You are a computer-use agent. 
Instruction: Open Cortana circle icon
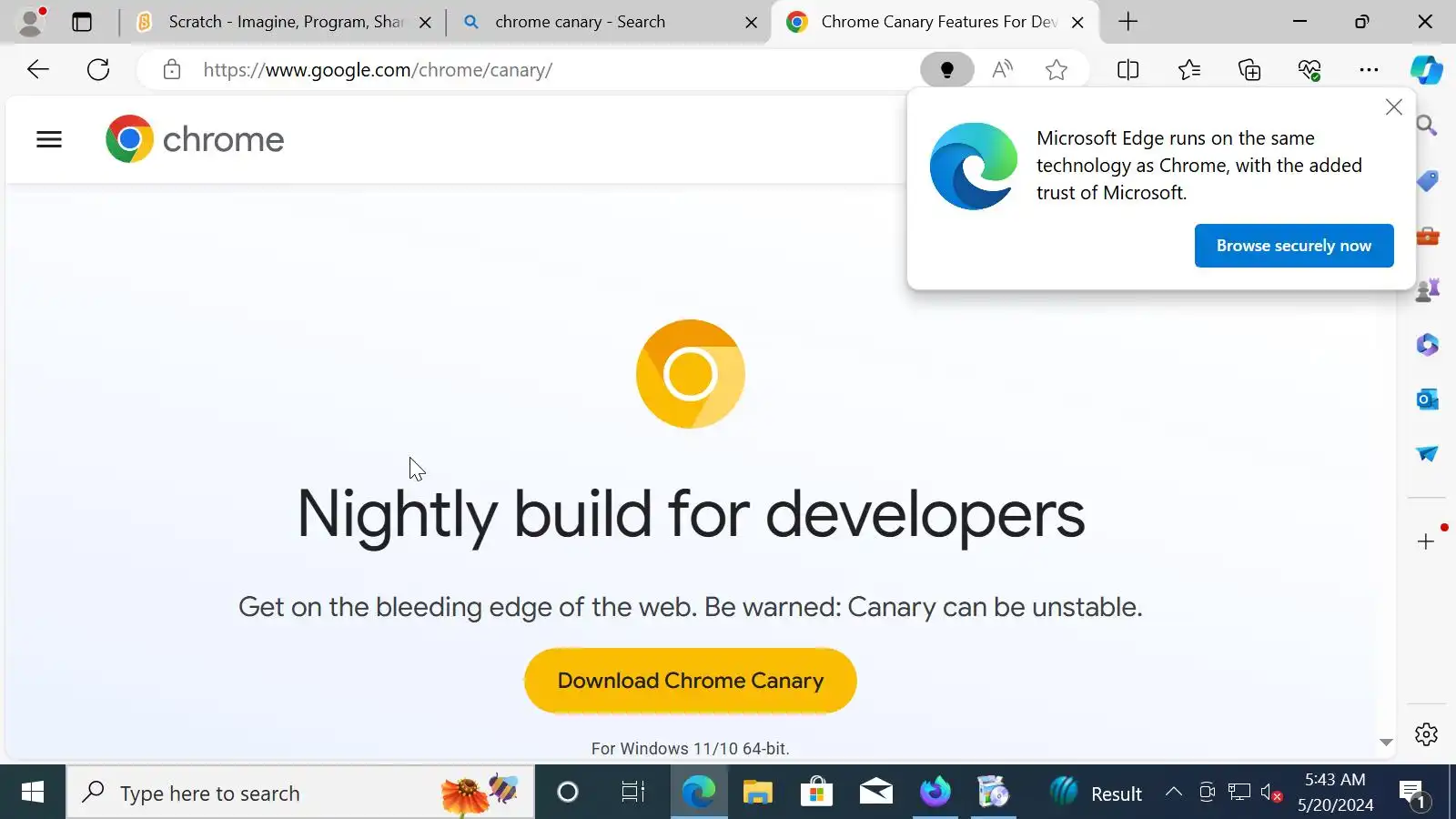point(567,793)
